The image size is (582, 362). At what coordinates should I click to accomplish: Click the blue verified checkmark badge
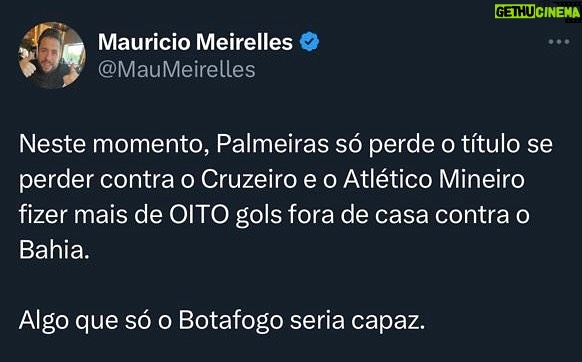pyautogui.click(x=309, y=42)
